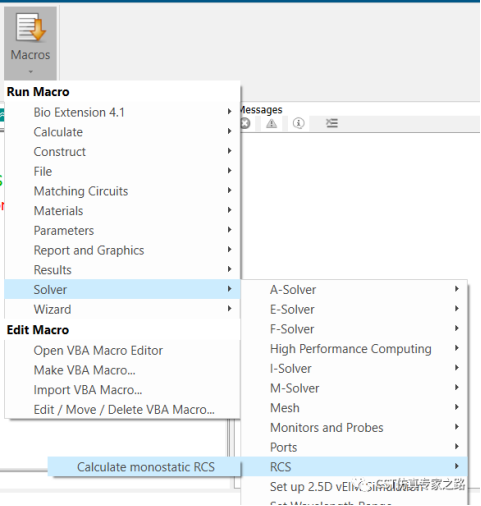The image size is (481, 506).
Task: Open the RCS submenu entry
Action: point(354,467)
